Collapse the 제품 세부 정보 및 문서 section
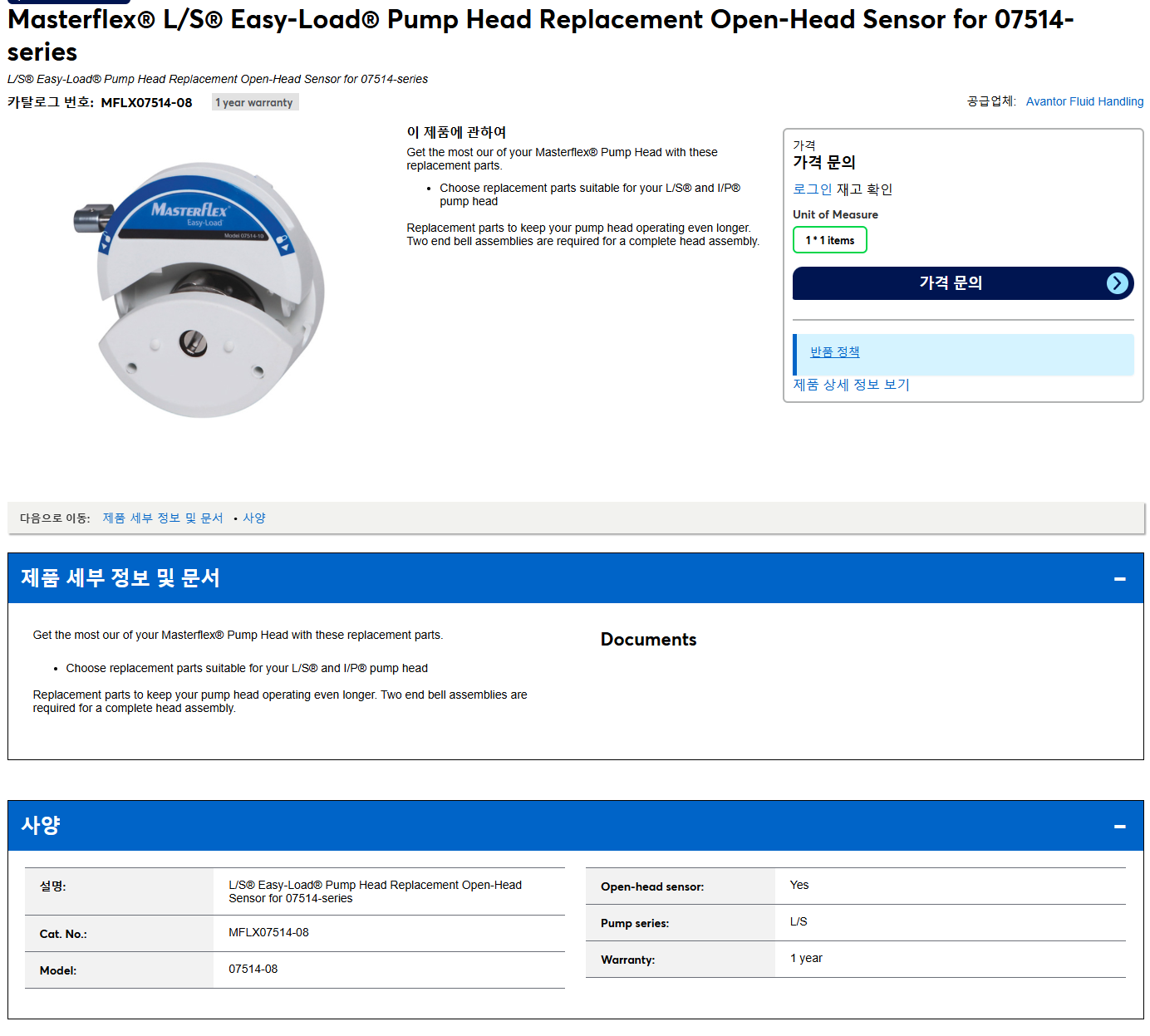 [x=1119, y=578]
